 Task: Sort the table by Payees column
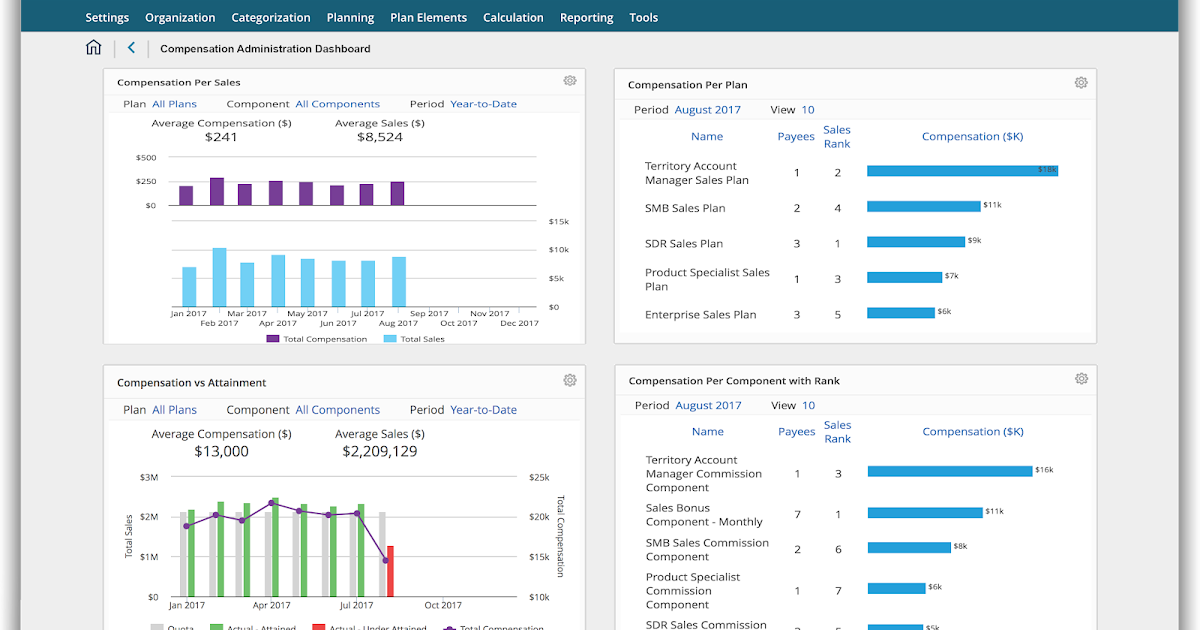[795, 136]
